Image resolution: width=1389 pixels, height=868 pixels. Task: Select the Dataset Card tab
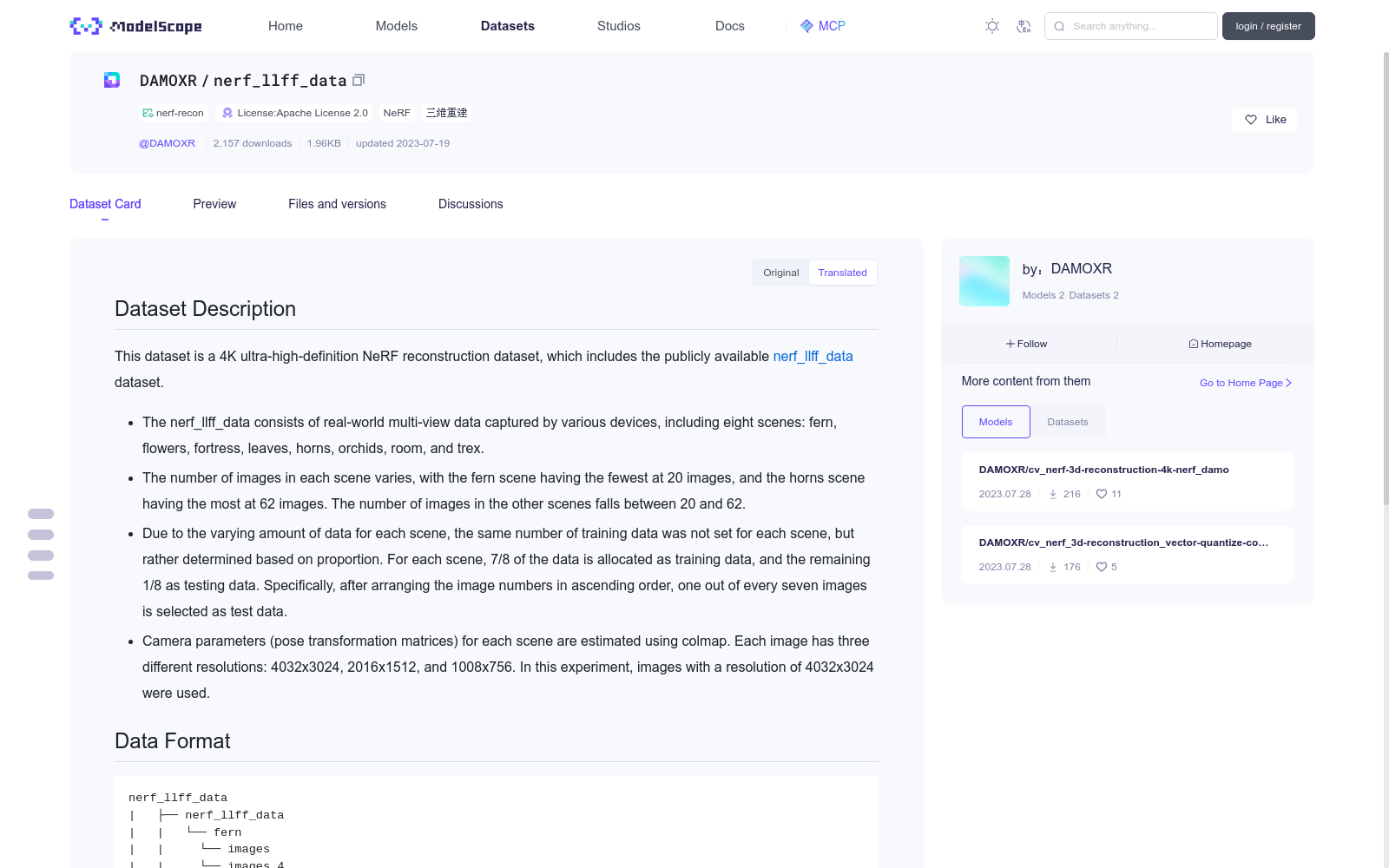click(x=105, y=204)
